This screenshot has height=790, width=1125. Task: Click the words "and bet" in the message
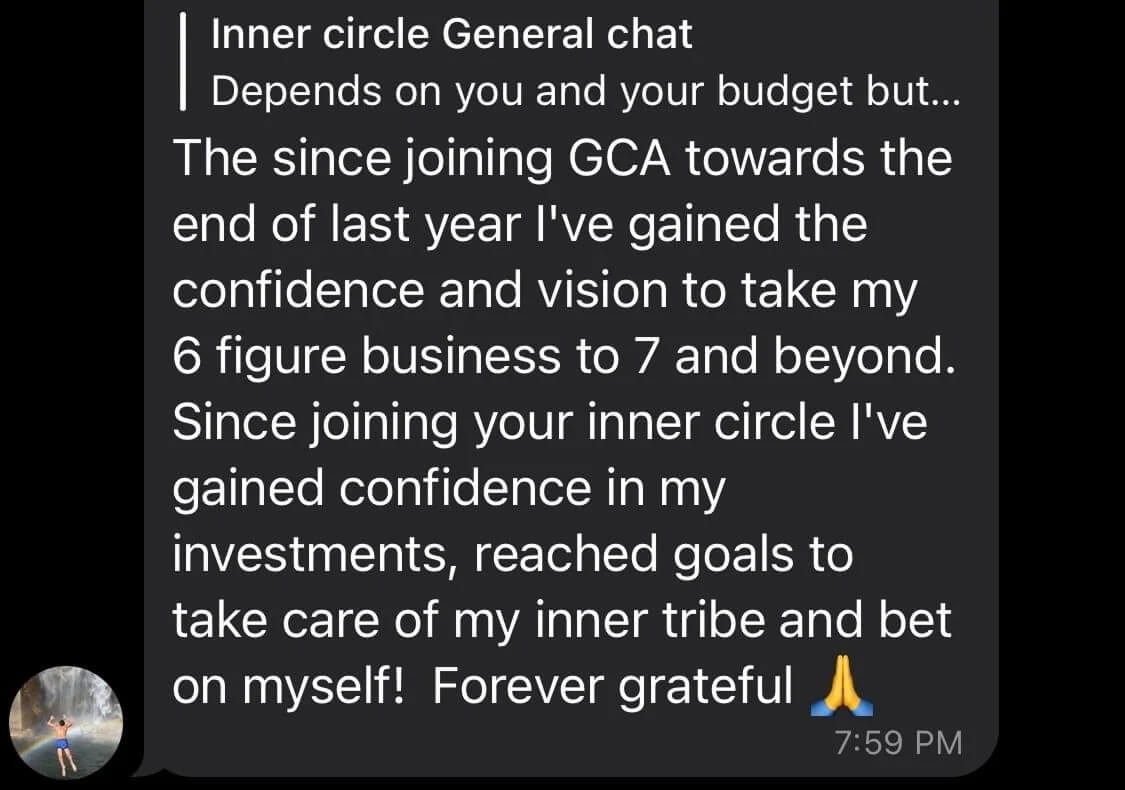(866, 621)
